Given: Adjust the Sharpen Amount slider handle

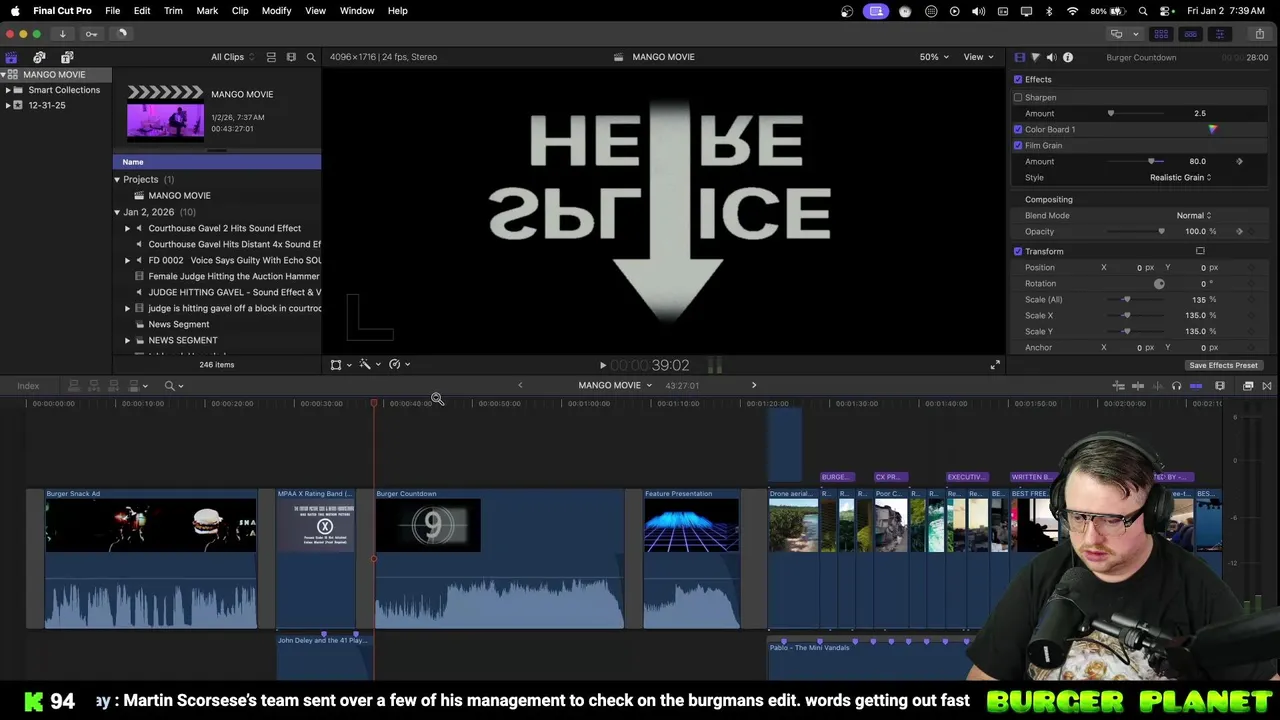Looking at the screenshot, I should coord(1110,113).
